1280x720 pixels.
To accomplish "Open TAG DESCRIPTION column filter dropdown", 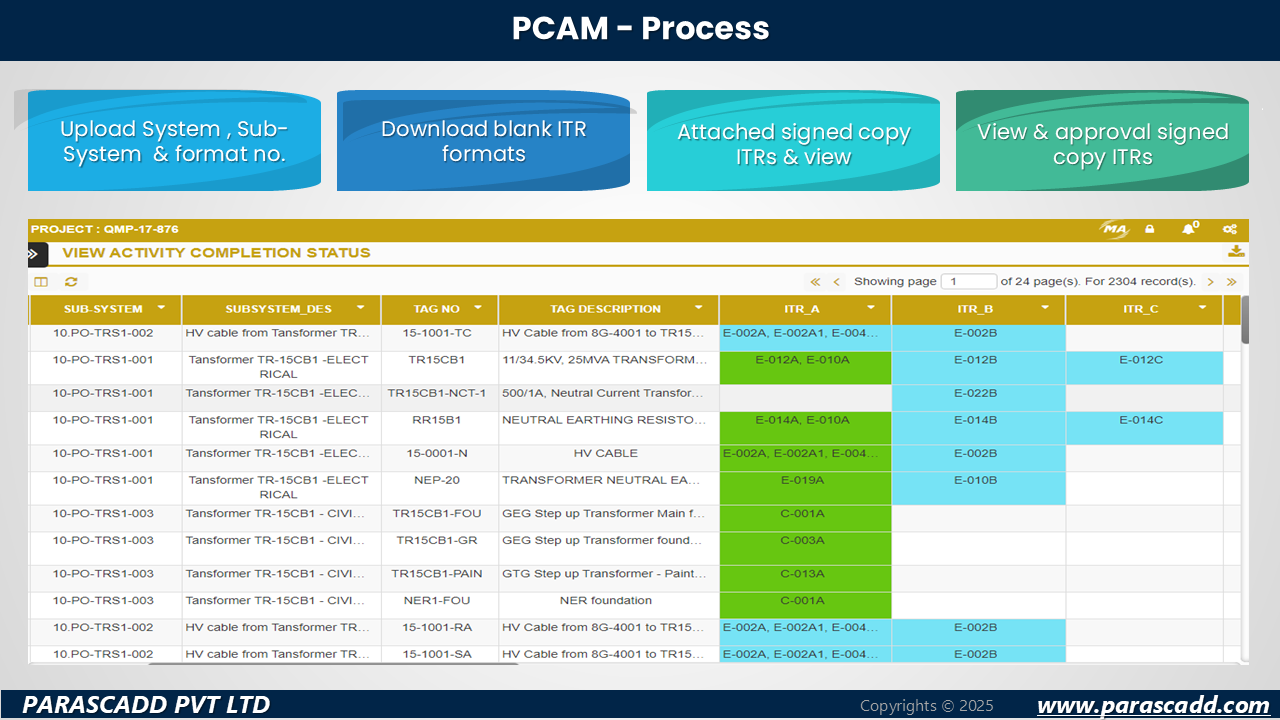I will click(699, 308).
